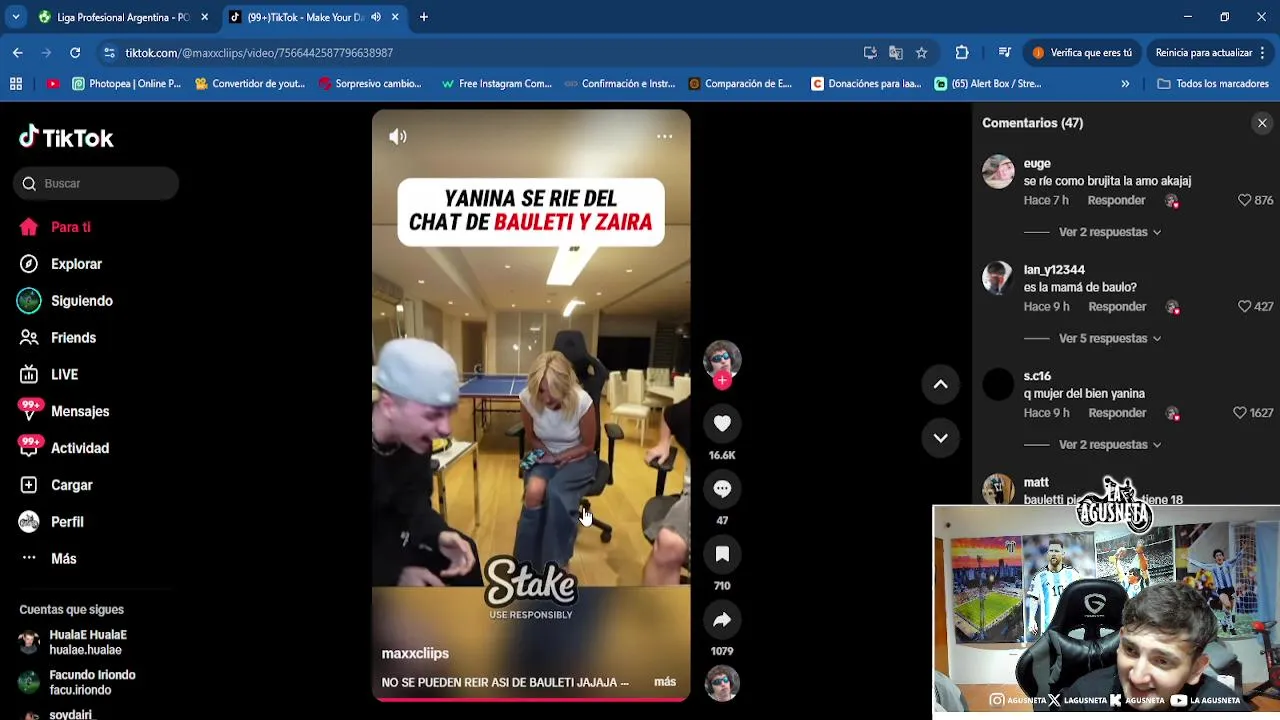
Task: Expand the 5 replies under Ian_y12344's comment
Action: pos(1109,338)
